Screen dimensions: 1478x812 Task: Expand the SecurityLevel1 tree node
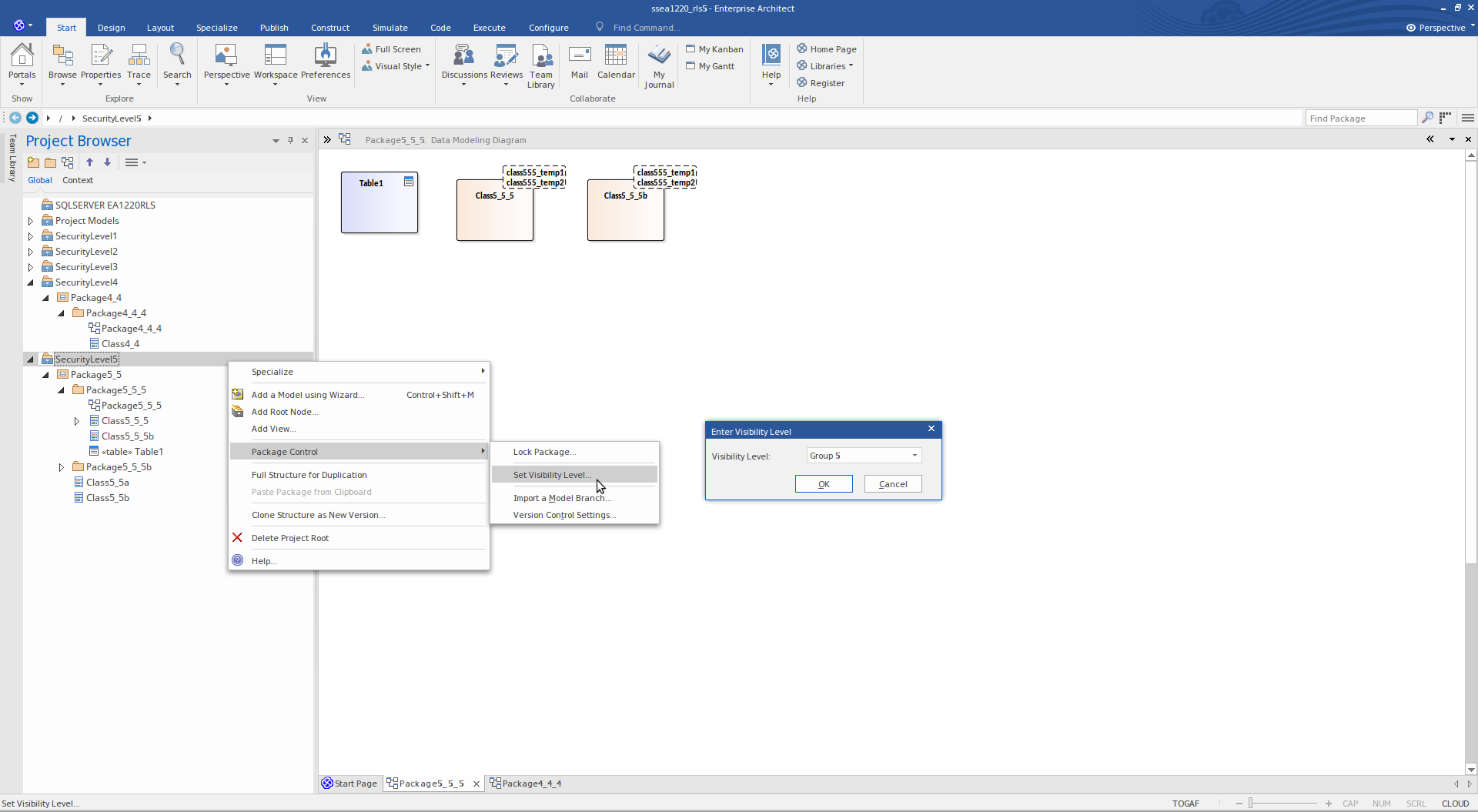tap(31, 236)
